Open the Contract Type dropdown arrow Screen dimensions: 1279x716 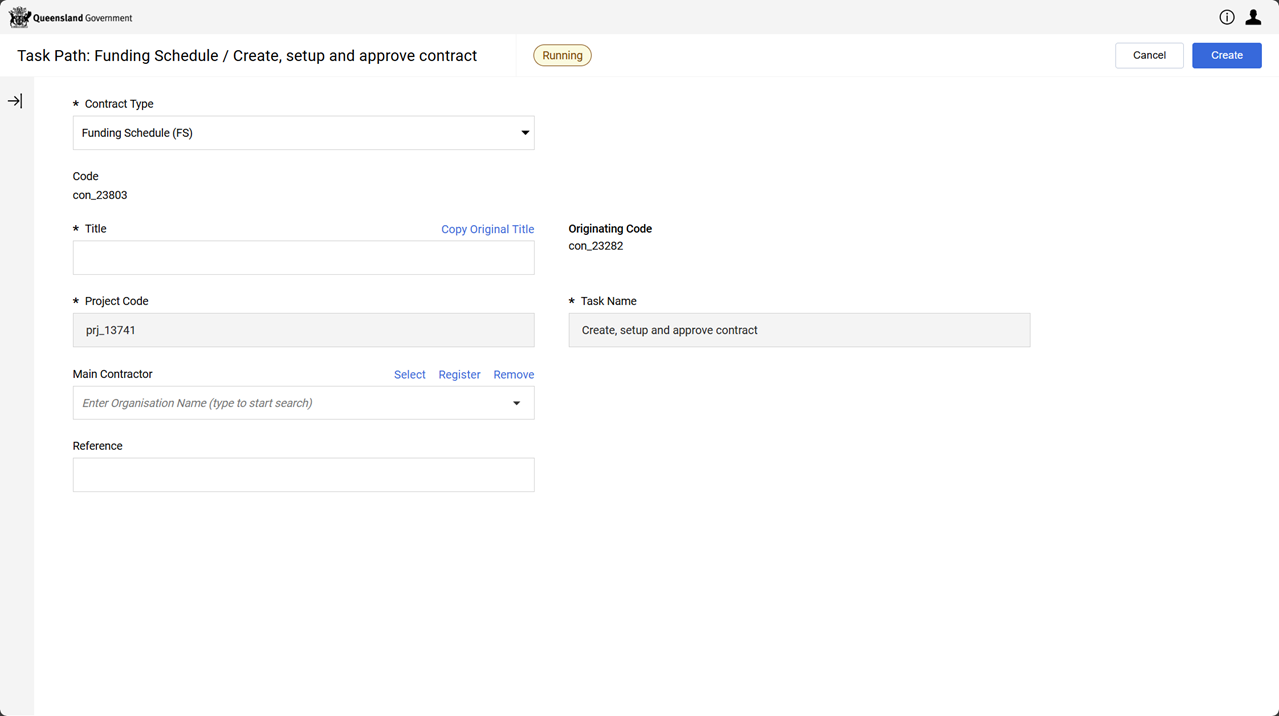click(x=525, y=133)
